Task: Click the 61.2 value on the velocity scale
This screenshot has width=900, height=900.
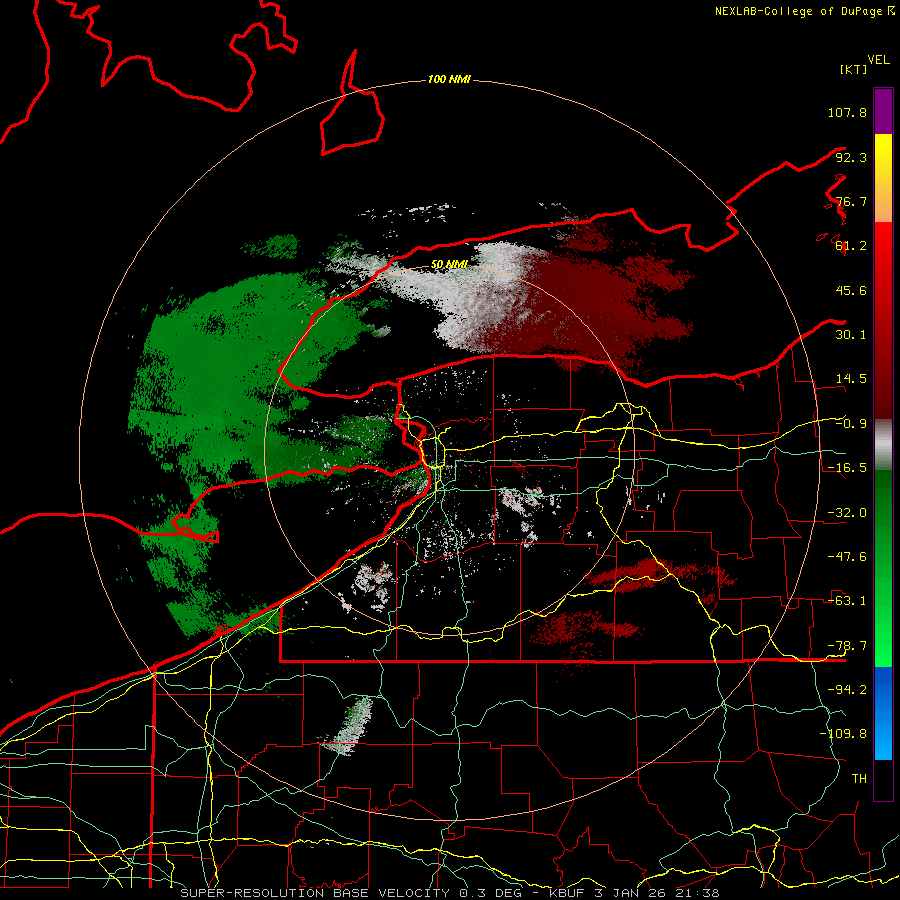Action: pyautogui.click(x=851, y=246)
